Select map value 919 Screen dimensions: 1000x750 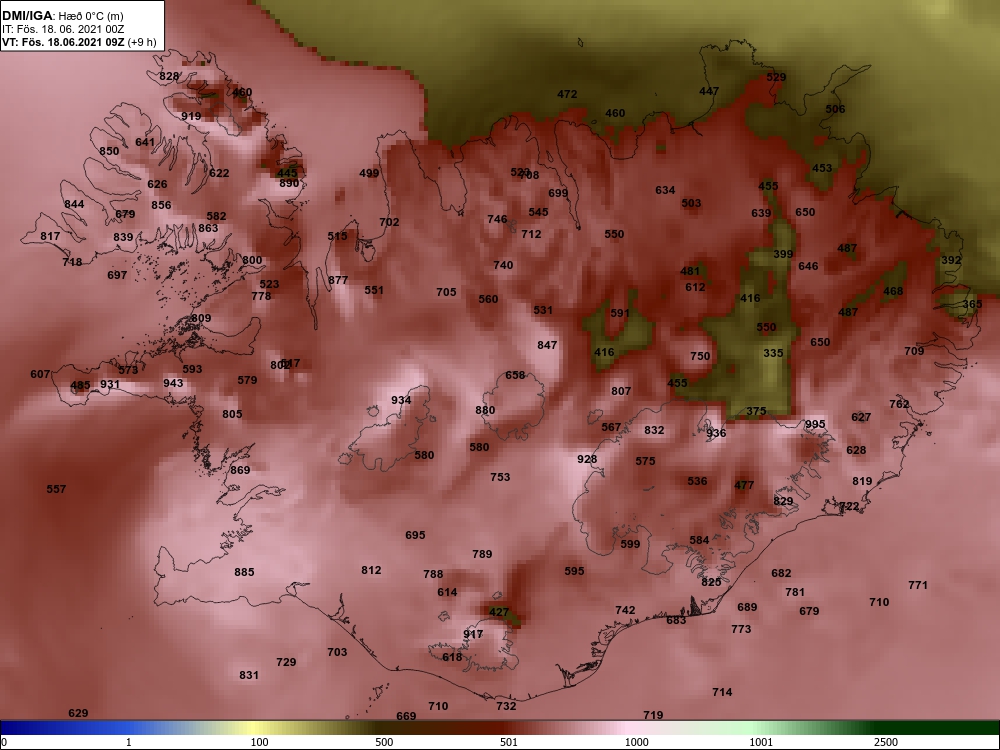click(191, 116)
